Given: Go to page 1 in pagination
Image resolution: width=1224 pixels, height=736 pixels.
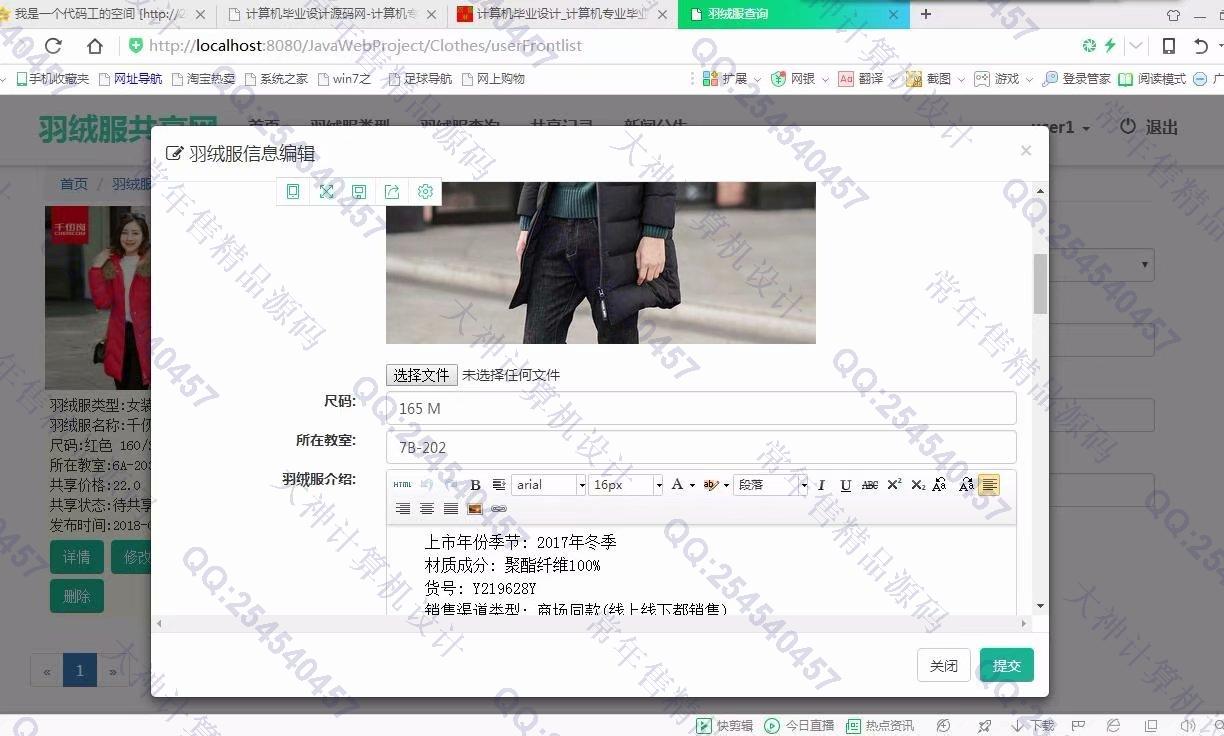Looking at the screenshot, I should [80, 671].
